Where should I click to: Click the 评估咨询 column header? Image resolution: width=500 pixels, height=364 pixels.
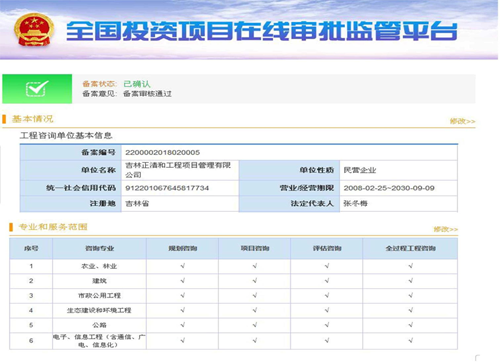click(x=327, y=248)
